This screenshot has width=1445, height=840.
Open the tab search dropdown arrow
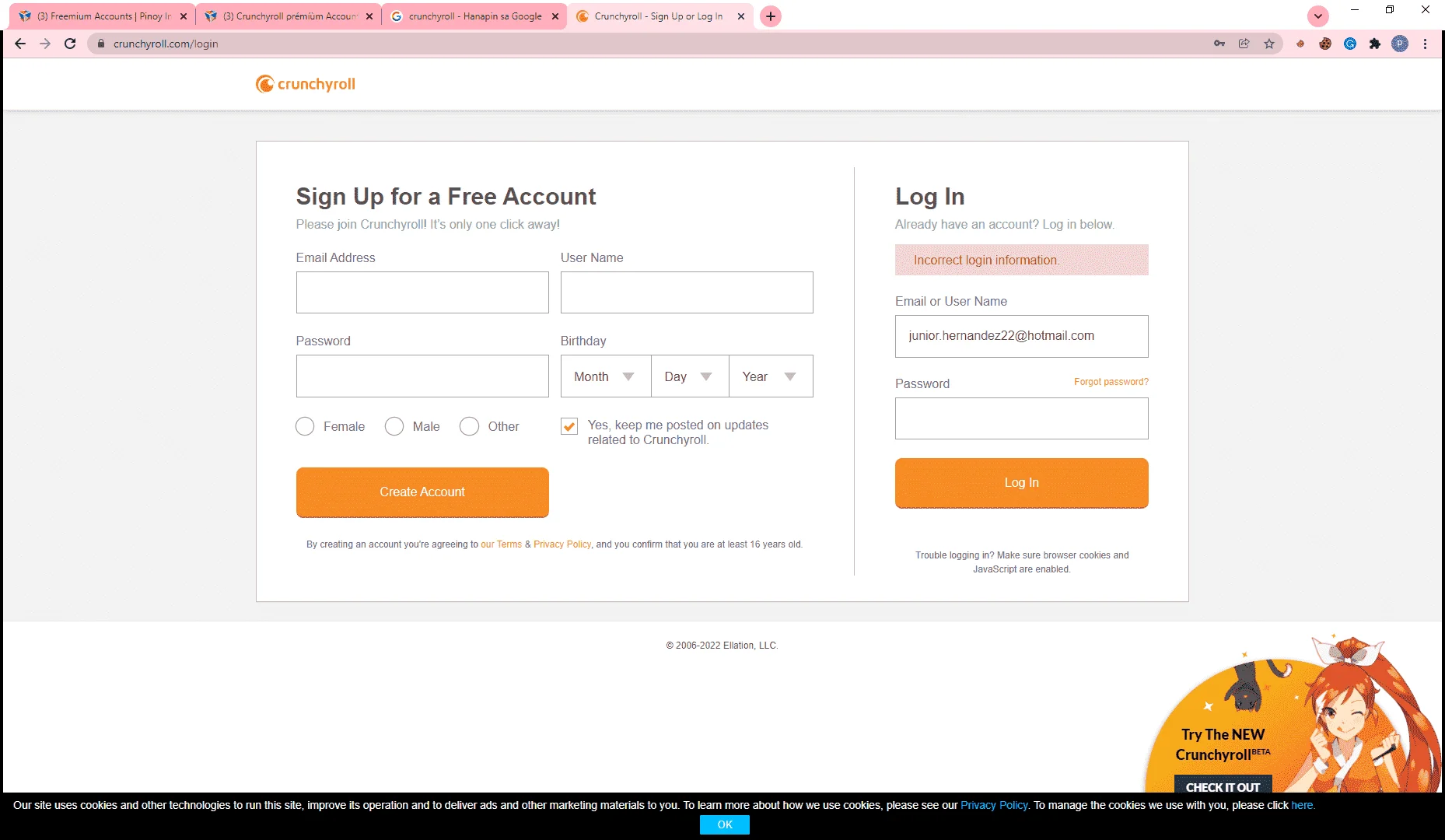click(x=1318, y=16)
